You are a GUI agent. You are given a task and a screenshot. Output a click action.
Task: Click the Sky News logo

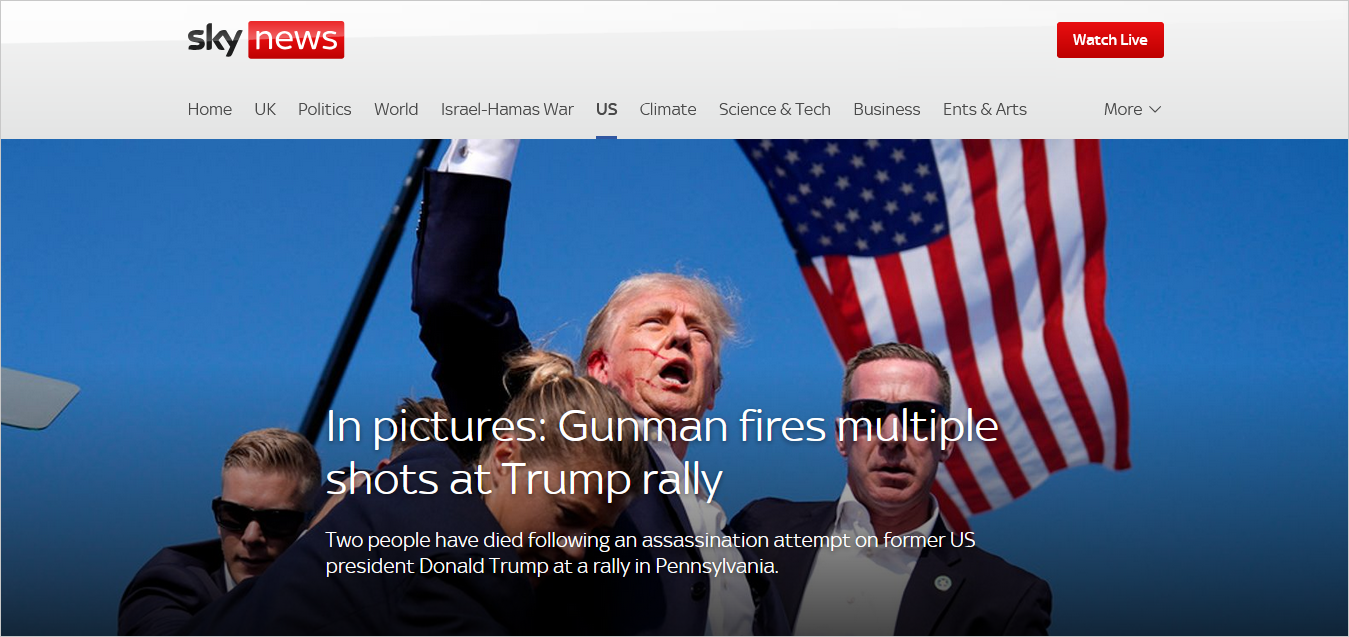(x=264, y=39)
